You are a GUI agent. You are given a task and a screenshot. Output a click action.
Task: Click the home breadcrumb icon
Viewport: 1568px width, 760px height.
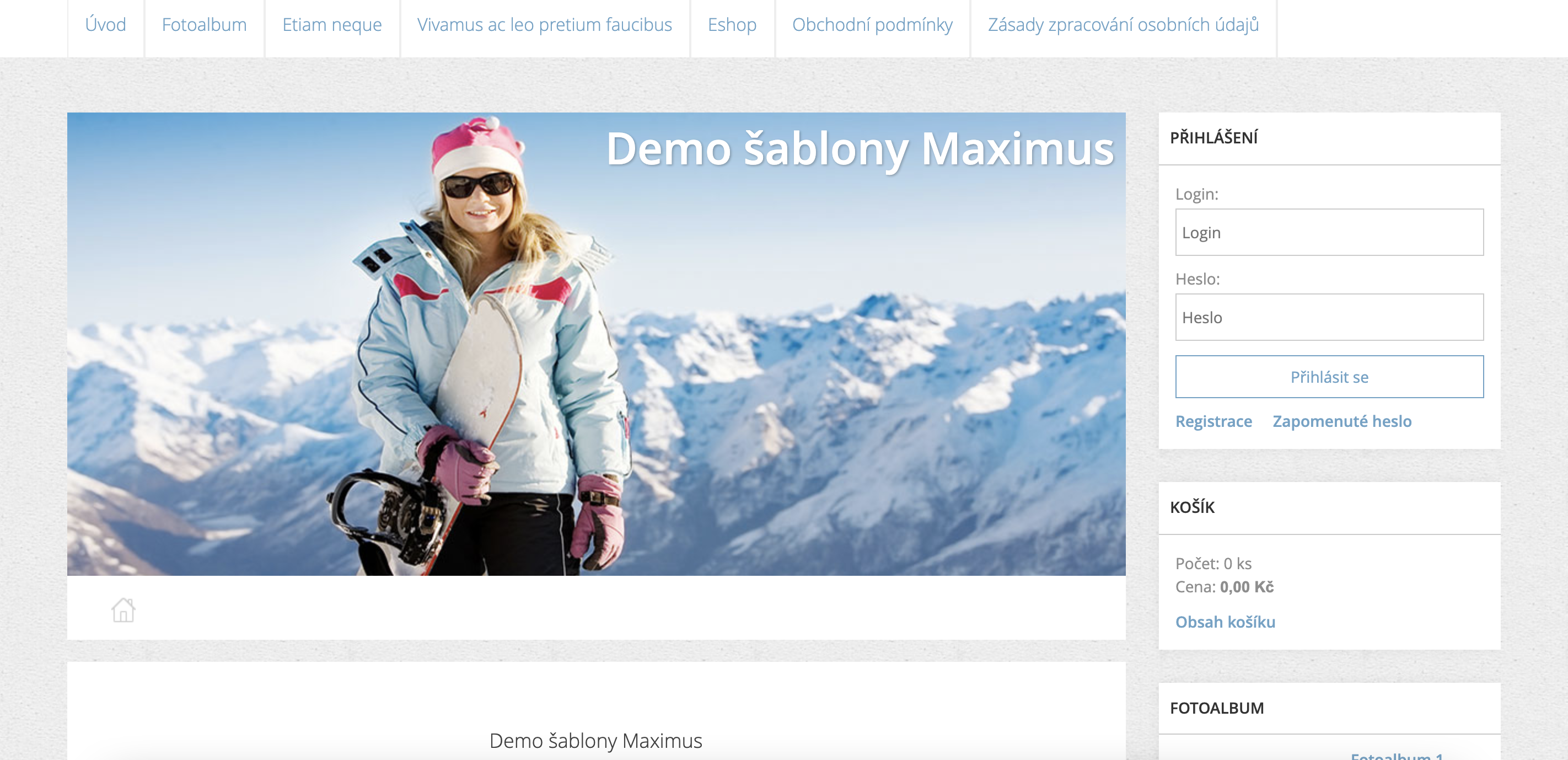tap(123, 609)
